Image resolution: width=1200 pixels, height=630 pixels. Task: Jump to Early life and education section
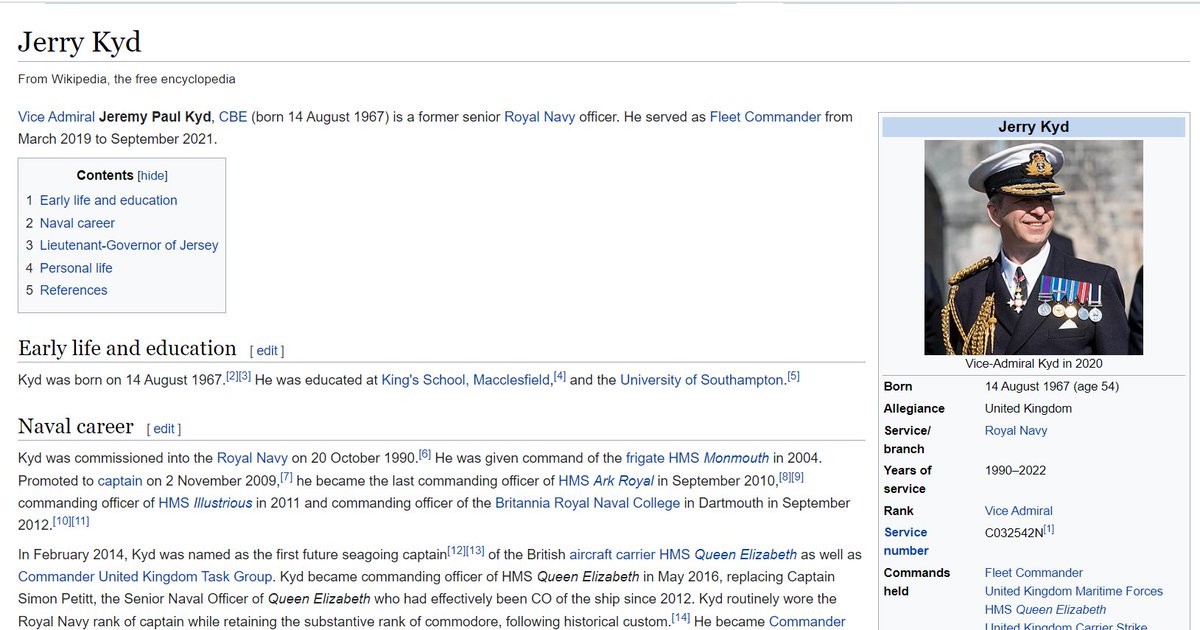108,200
